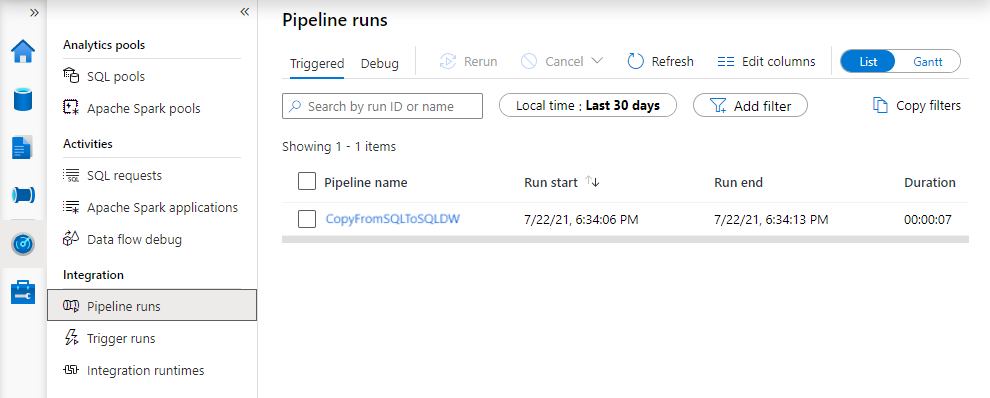Click the SQL pools icon
The width and height of the screenshot is (990, 398).
pos(71,76)
